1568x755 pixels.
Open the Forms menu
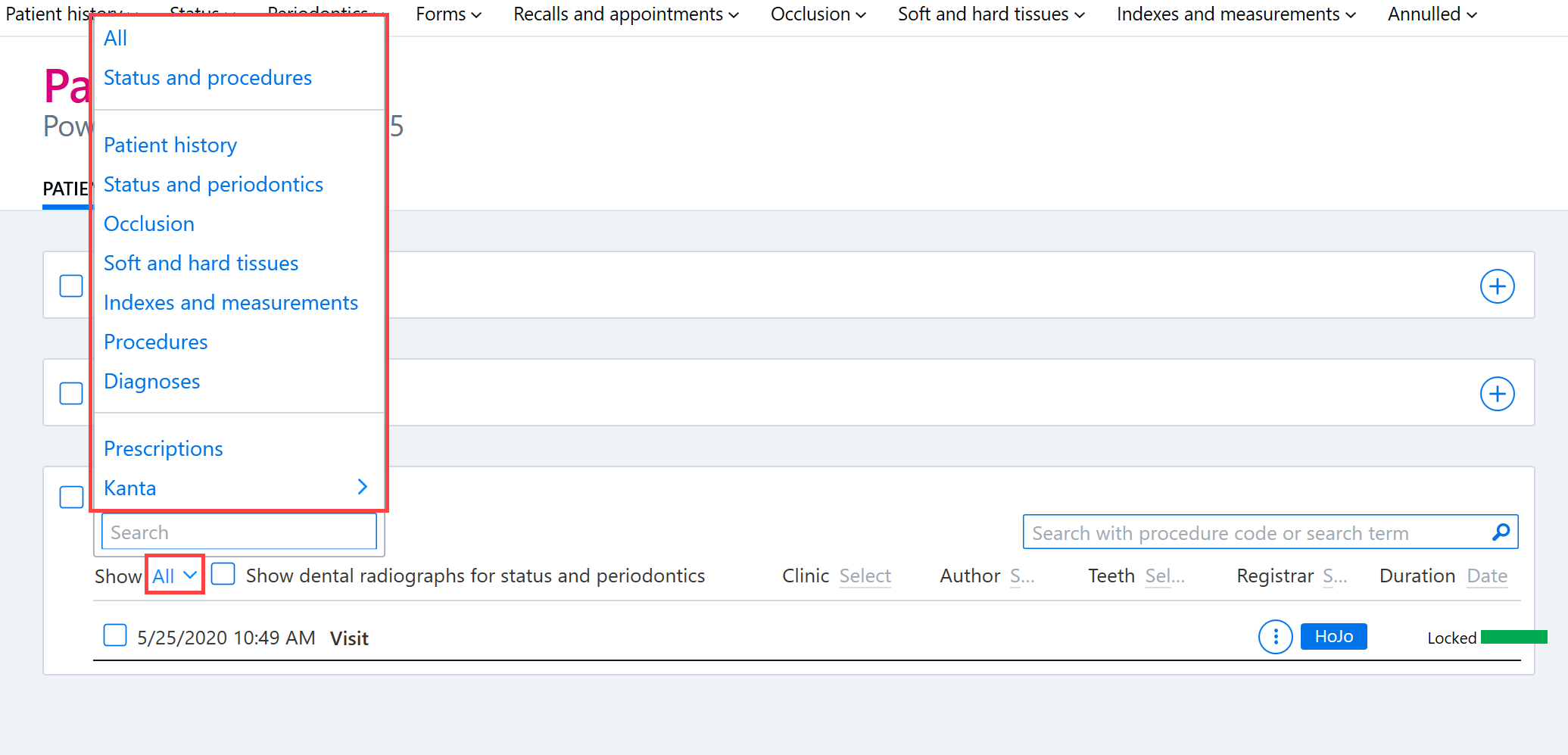448,14
